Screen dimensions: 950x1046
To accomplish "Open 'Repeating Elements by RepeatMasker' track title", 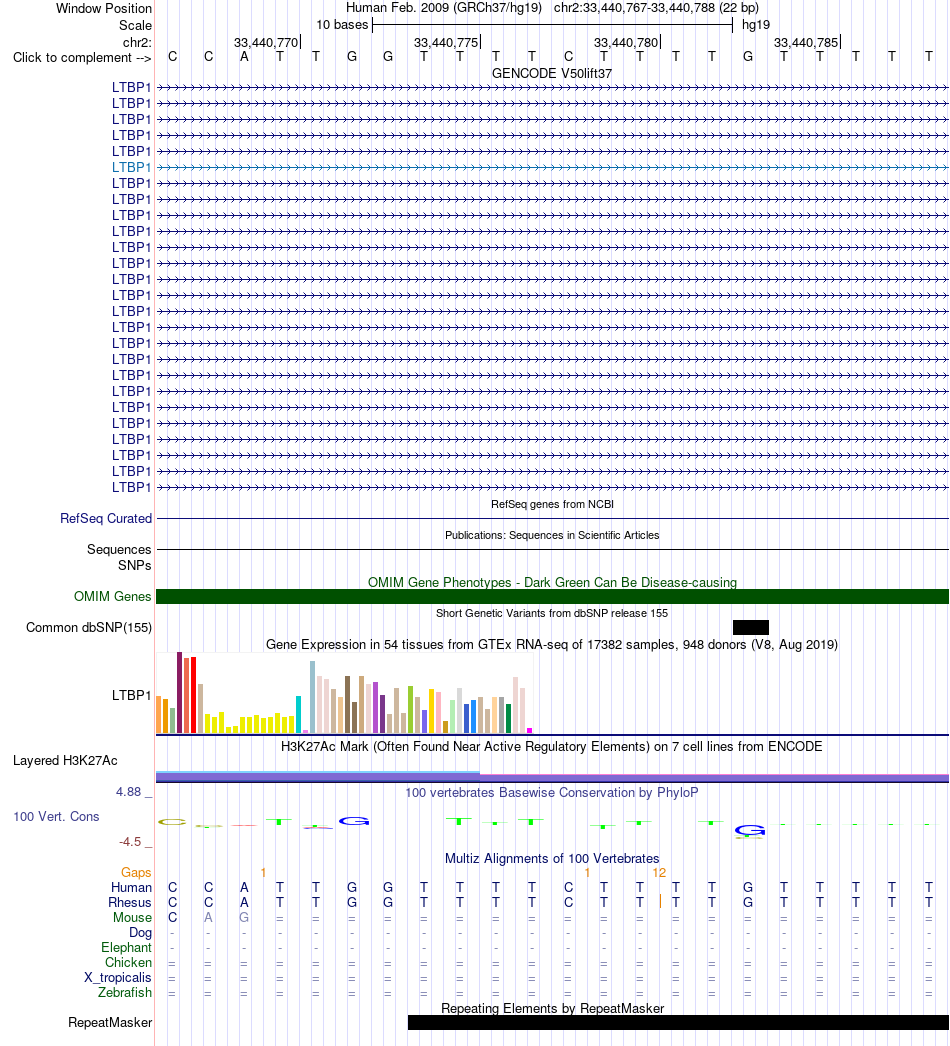I will click(552, 1009).
